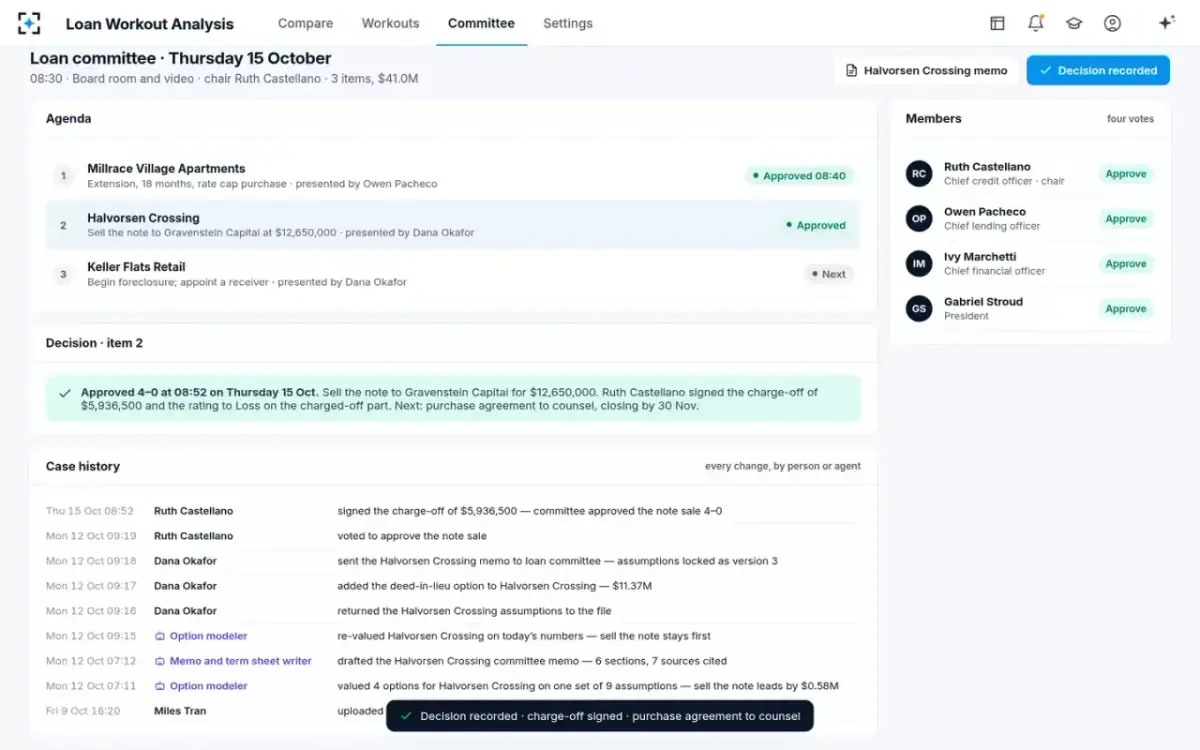The width and height of the screenshot is (1200, 750).
Task: Select Millrace Village Apartments agenda item
Action: point(453,176)
